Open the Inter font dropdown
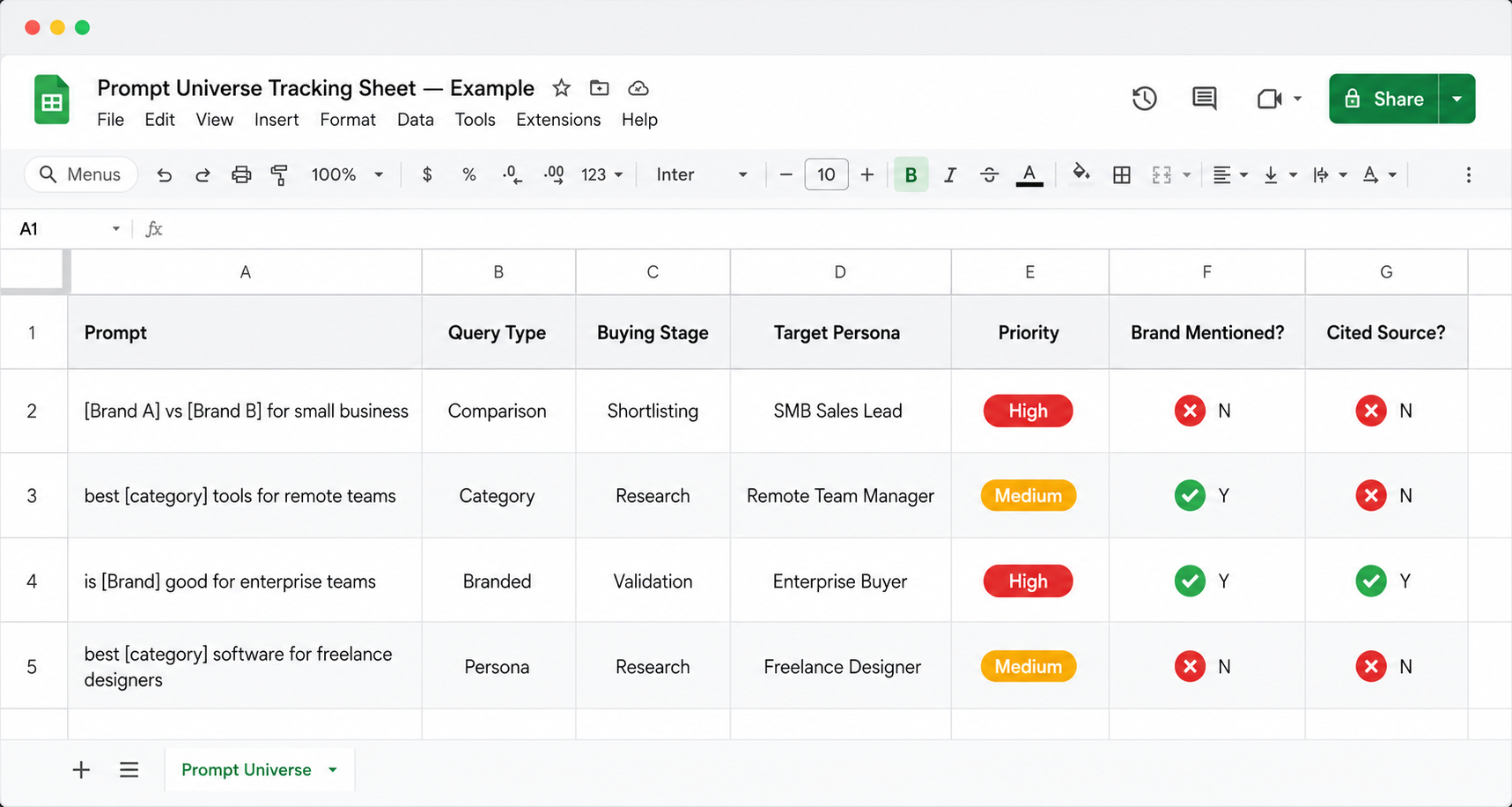 pyautogui.click(x=702, y=174)
